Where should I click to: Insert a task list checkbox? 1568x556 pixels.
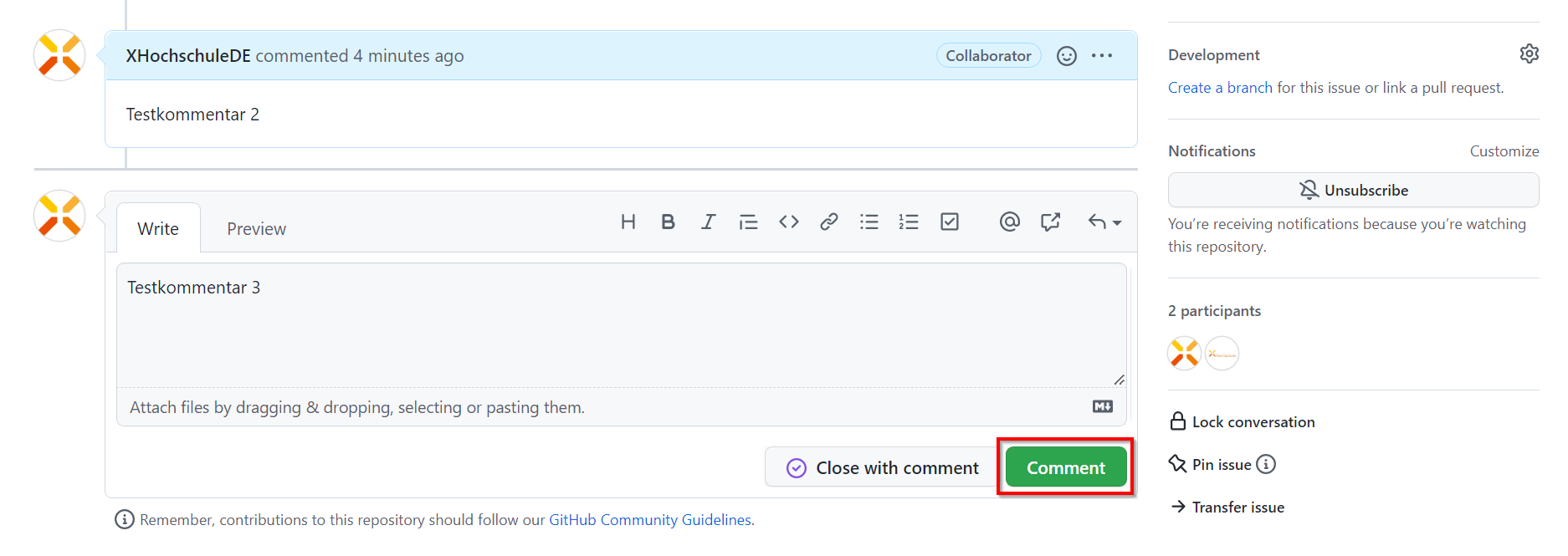949,222
